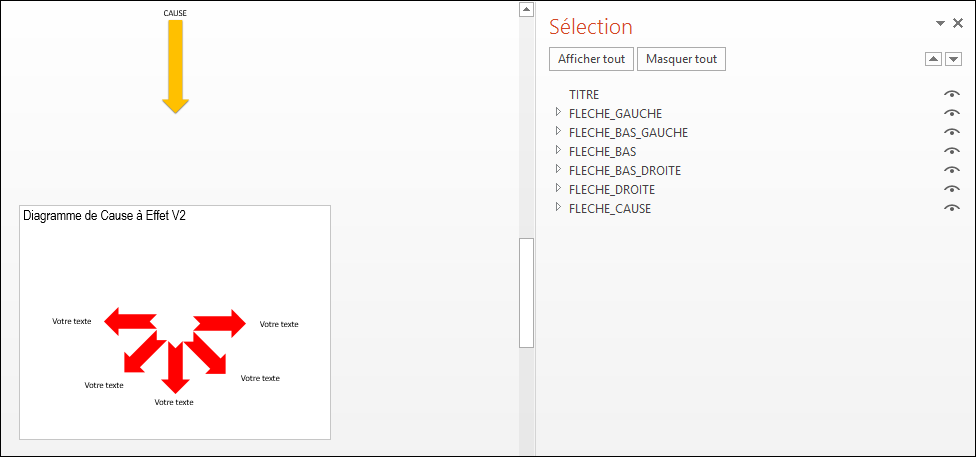This screenshot has width=976, height=457.
Task: Close the Sélection pane
Action: [x=958, y=23]
